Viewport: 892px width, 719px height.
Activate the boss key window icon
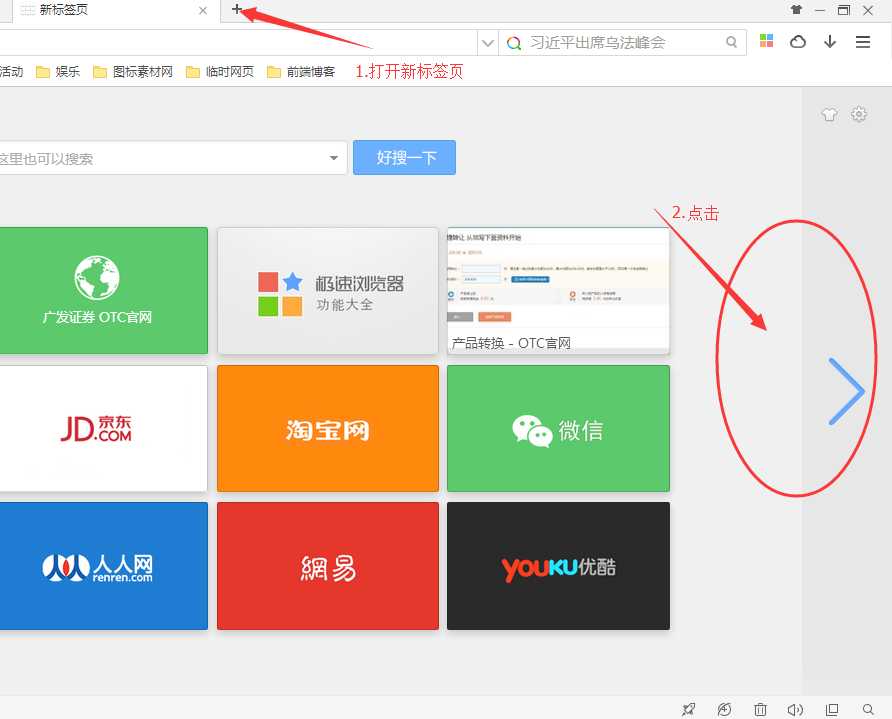coord(831,709)
